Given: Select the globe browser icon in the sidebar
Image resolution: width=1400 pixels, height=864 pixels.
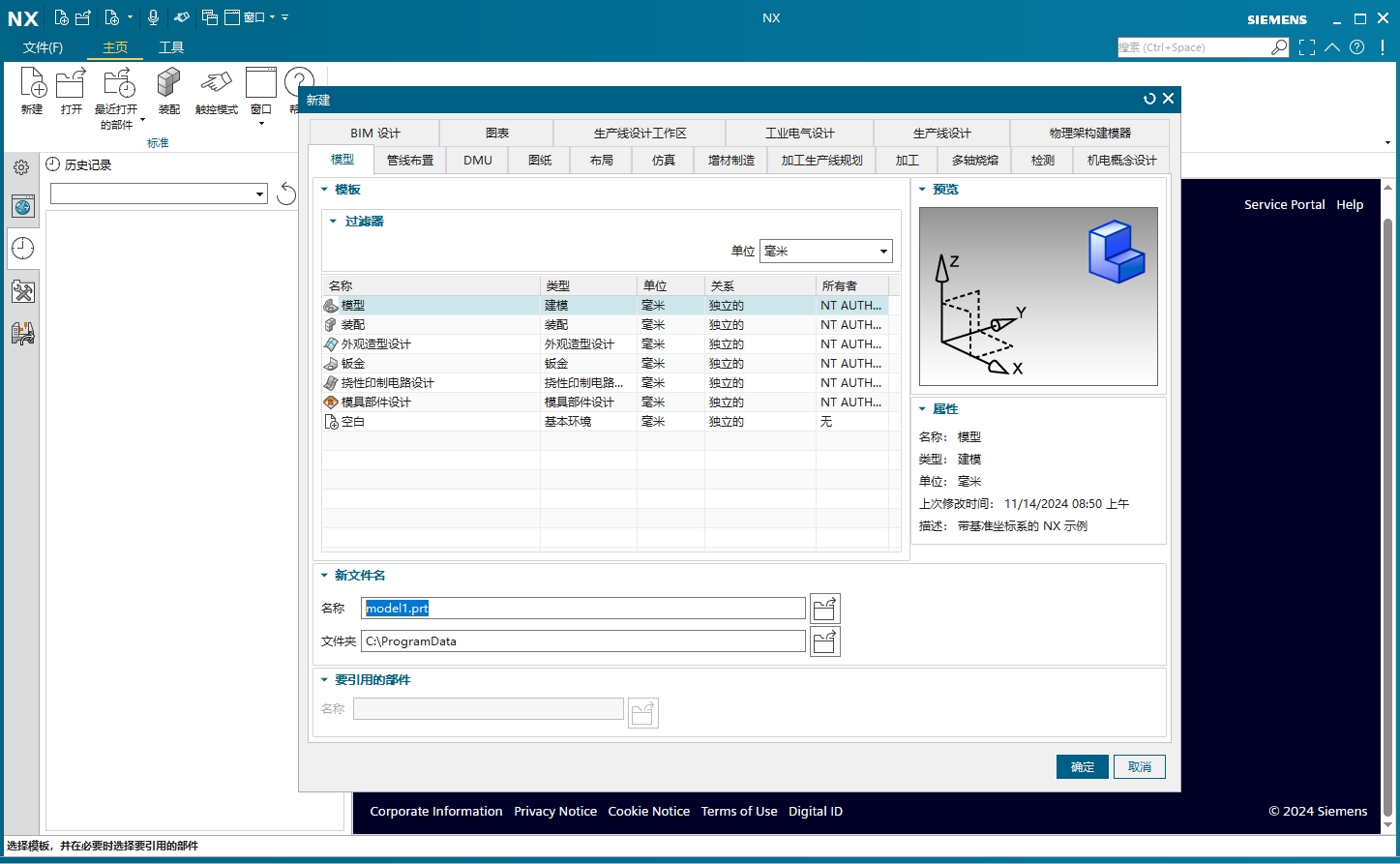Looking at the screenshot, I should (21, 206).
